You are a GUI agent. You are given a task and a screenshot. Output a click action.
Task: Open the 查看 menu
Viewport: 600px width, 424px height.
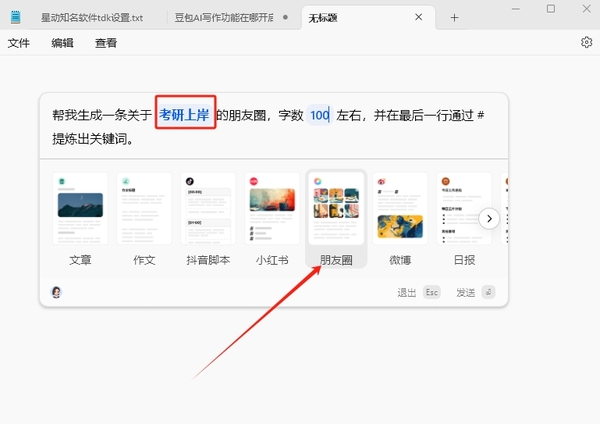pyautogui.click(x=106, y=43)
